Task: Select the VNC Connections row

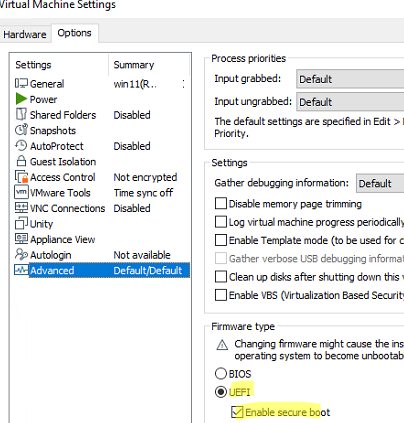Action: click(102, 208)
